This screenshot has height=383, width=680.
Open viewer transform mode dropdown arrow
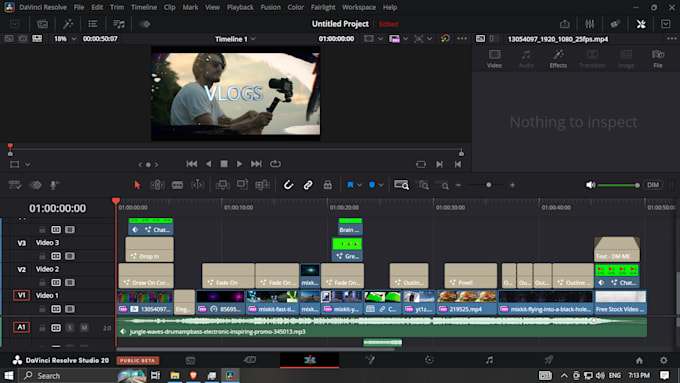[x=27, y=164]
